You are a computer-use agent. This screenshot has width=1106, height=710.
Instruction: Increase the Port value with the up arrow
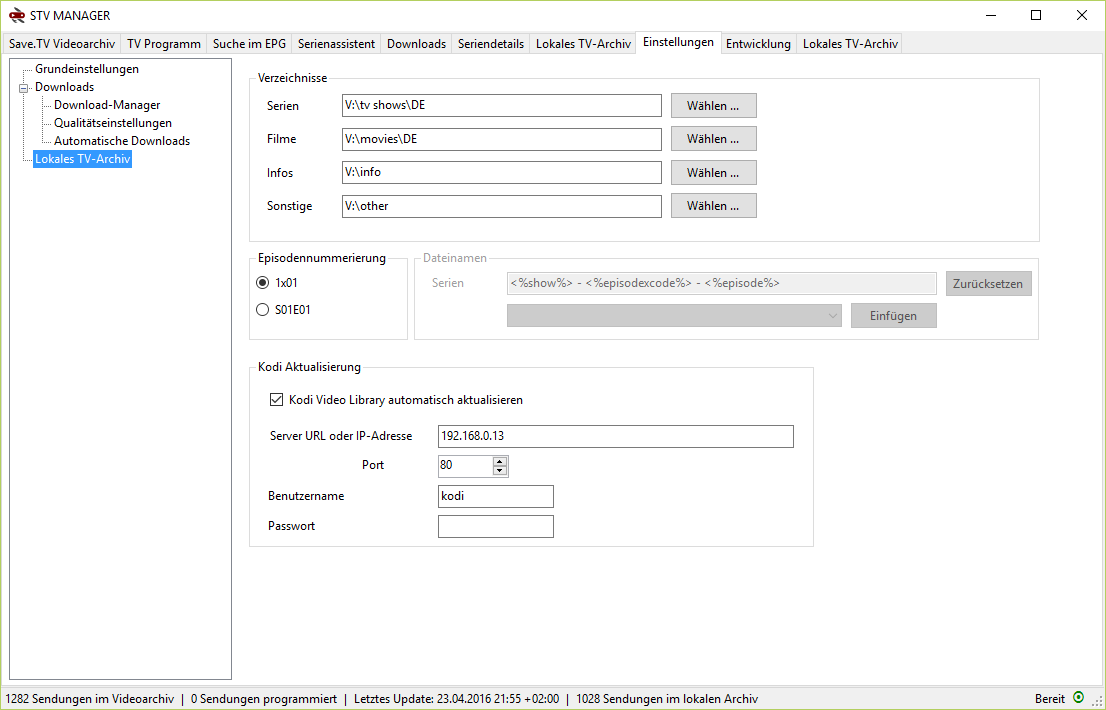pyautogui.click(x=501, y=461)
